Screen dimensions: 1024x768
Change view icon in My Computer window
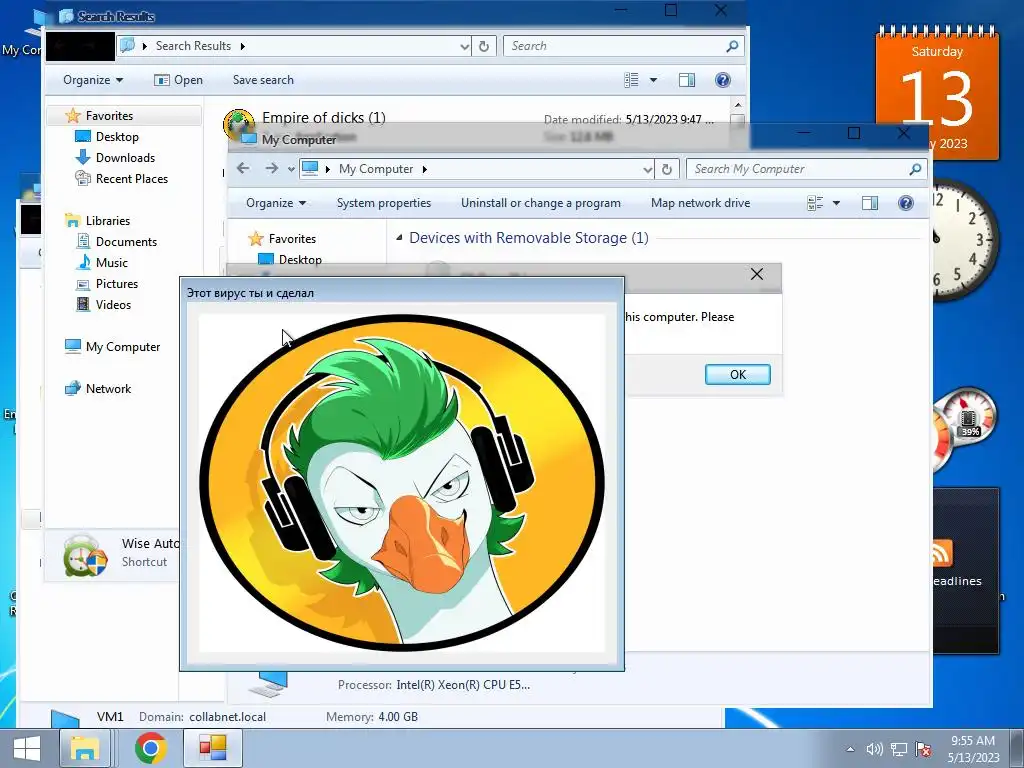[814, 202]
